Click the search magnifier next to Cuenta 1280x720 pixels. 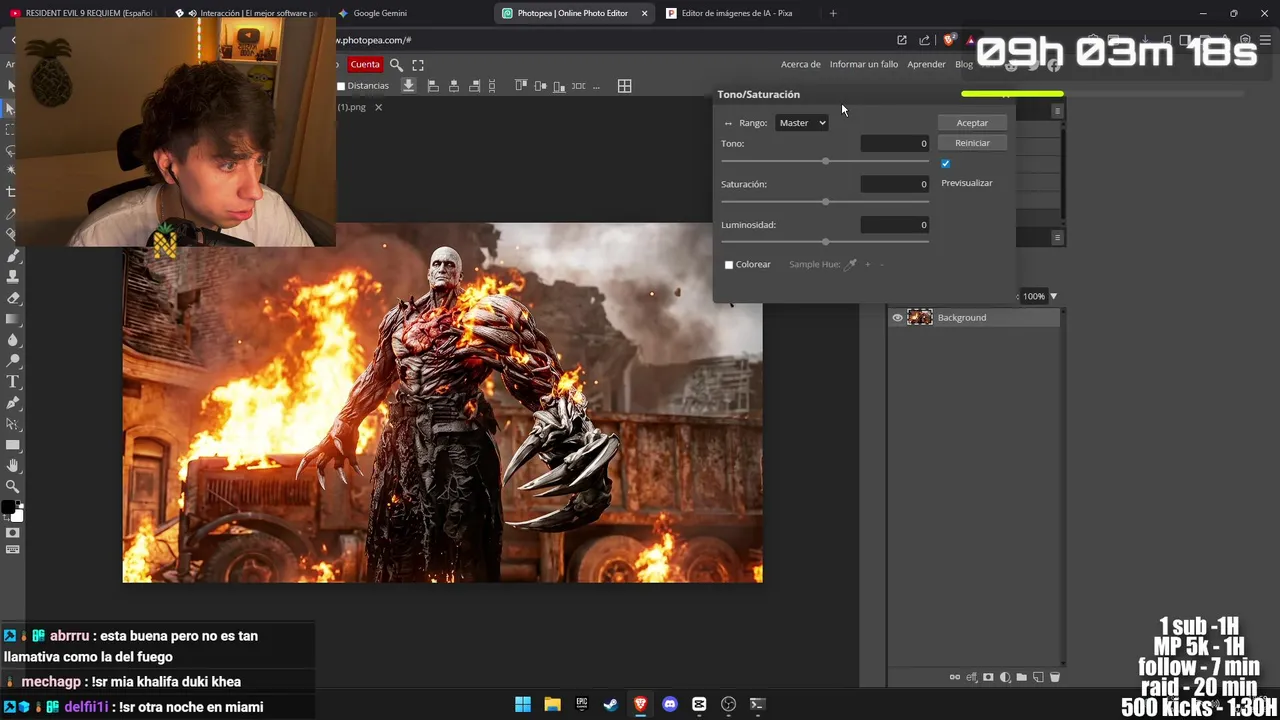pyautogui.click(x=396, y=64)
